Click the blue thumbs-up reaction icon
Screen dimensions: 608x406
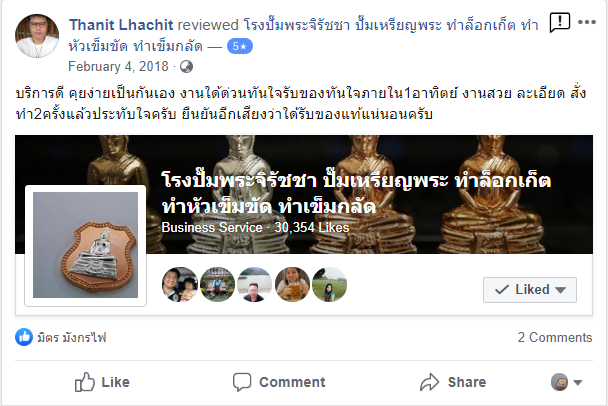tap(24, 337)
